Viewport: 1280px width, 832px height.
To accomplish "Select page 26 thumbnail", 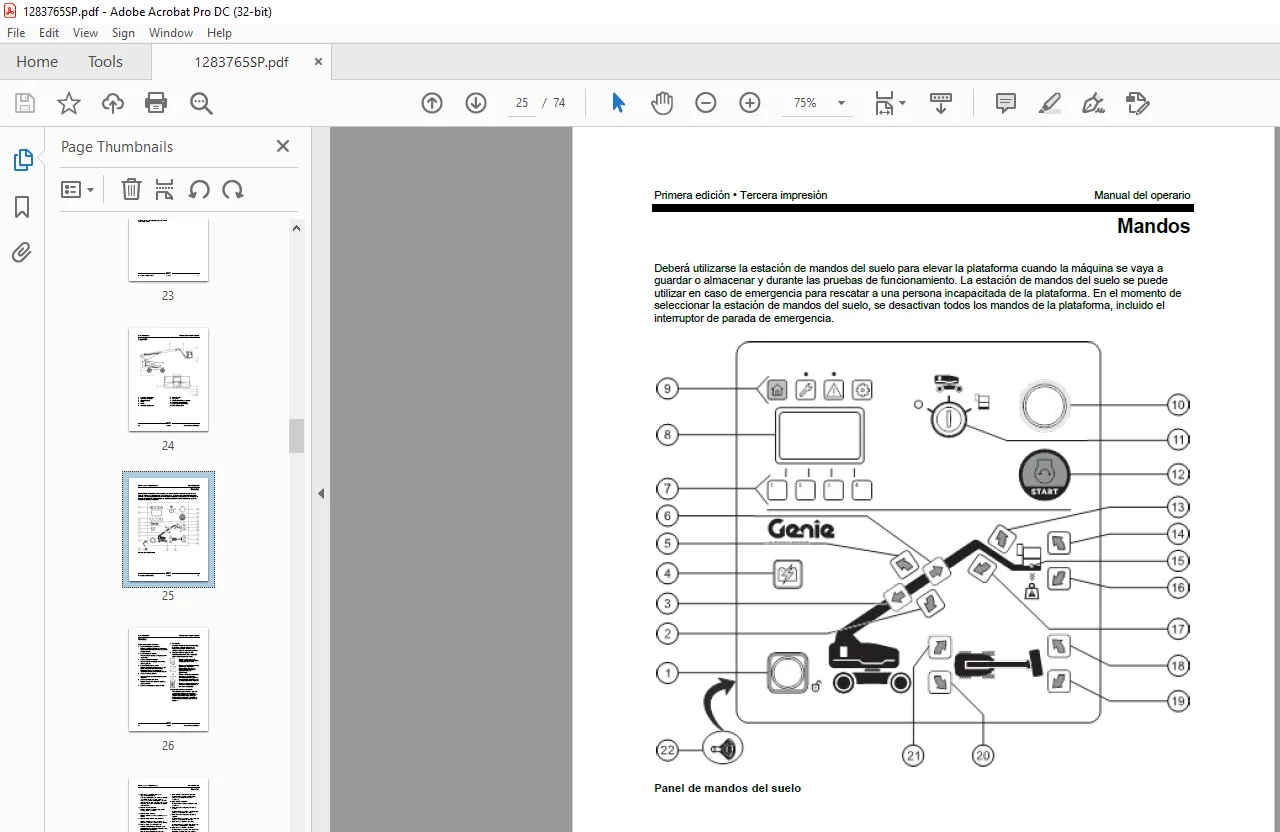I will (168, 680).
